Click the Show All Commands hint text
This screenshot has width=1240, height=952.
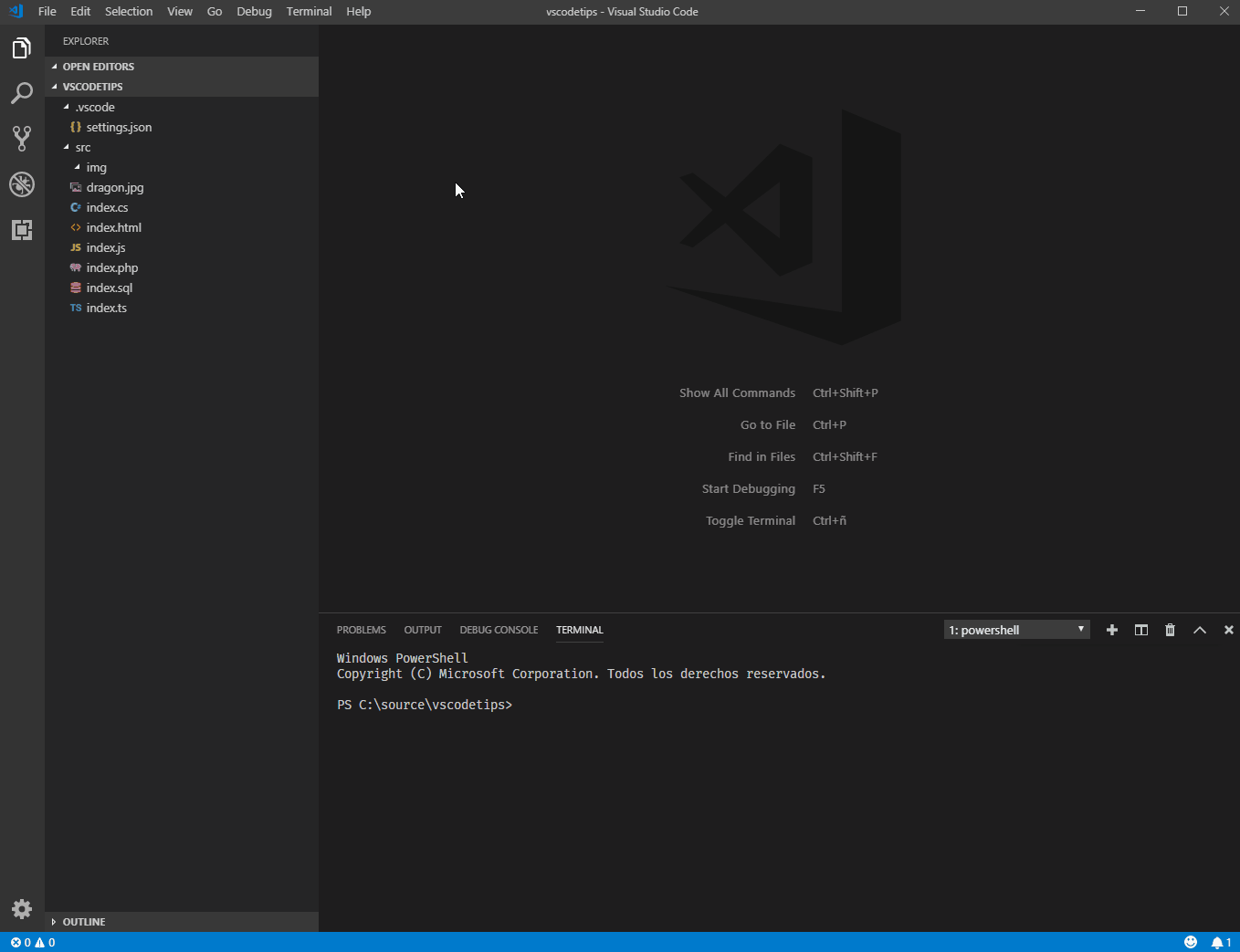pos(737,392)
